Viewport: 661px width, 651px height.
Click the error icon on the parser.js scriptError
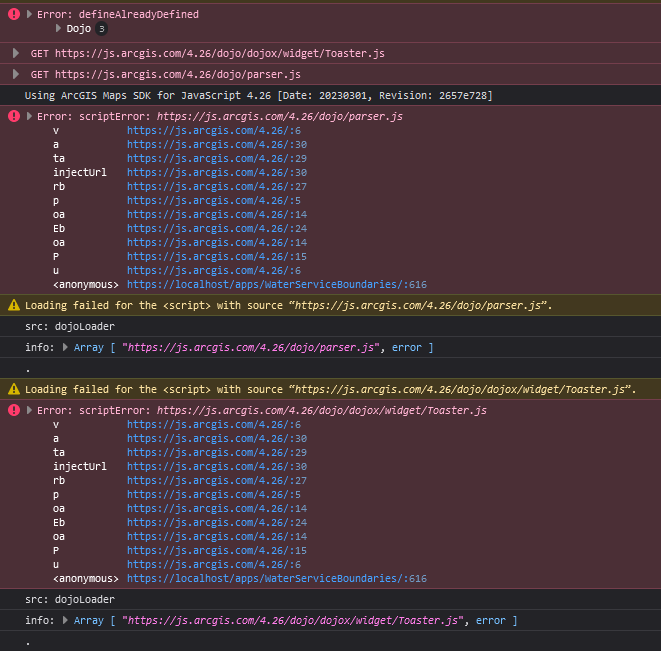[14, 116]
